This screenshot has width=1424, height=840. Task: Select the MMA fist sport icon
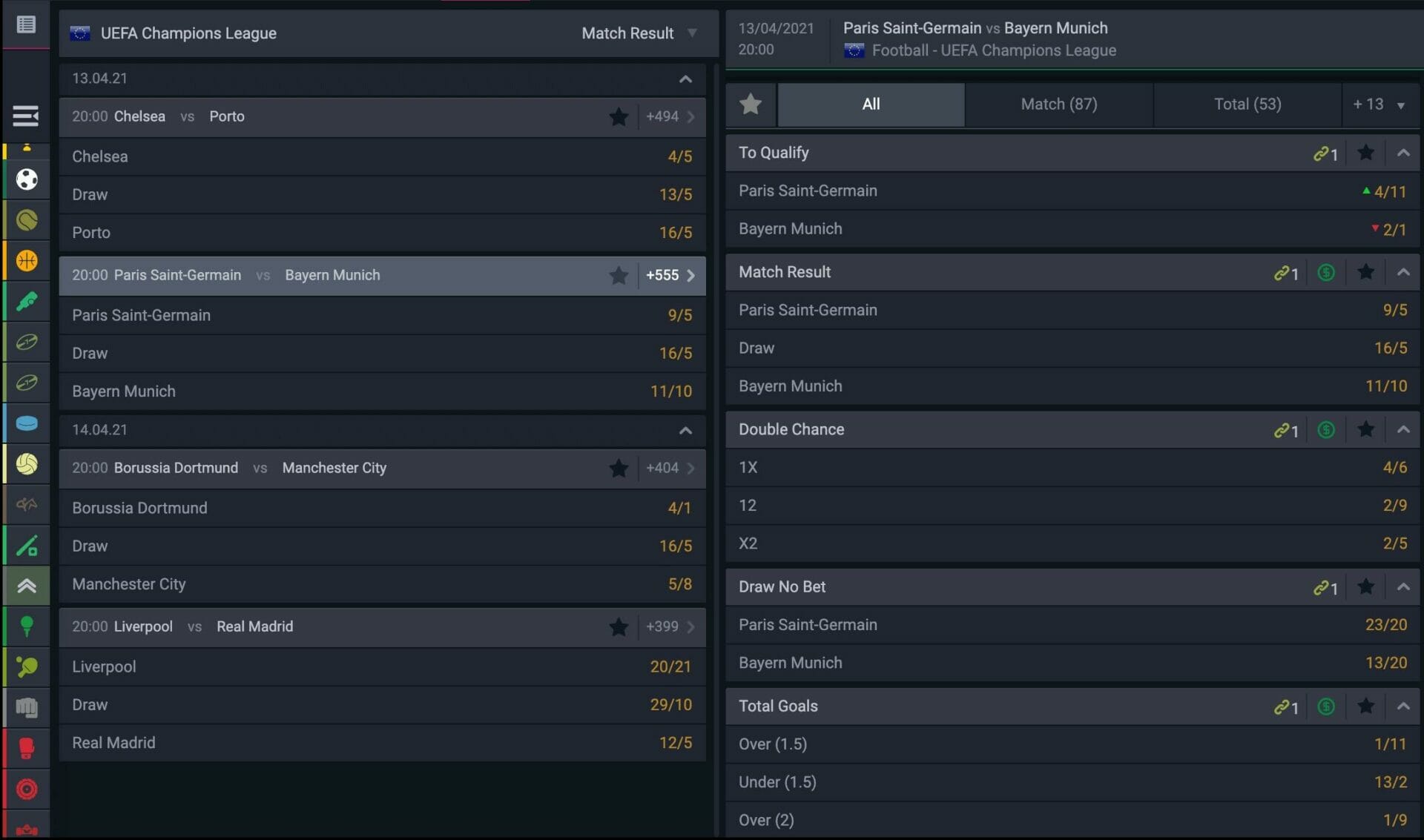point(27,707)
